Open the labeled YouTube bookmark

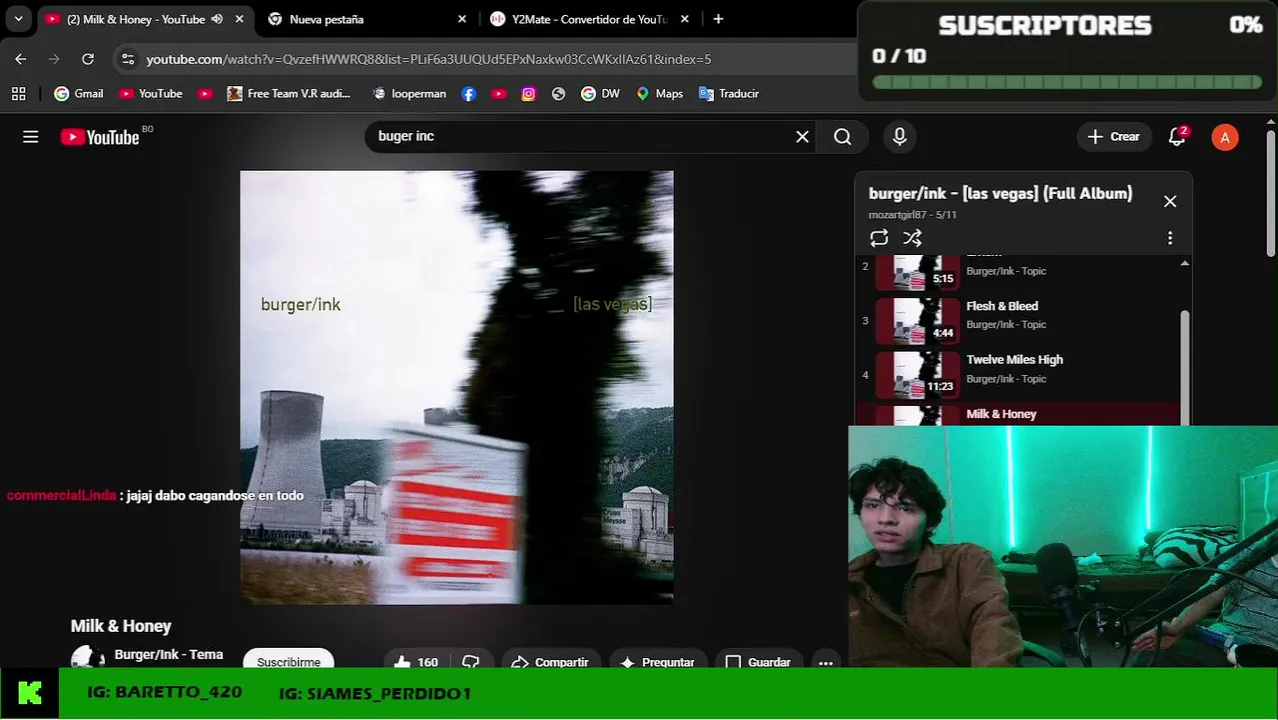tap(151, 93)
